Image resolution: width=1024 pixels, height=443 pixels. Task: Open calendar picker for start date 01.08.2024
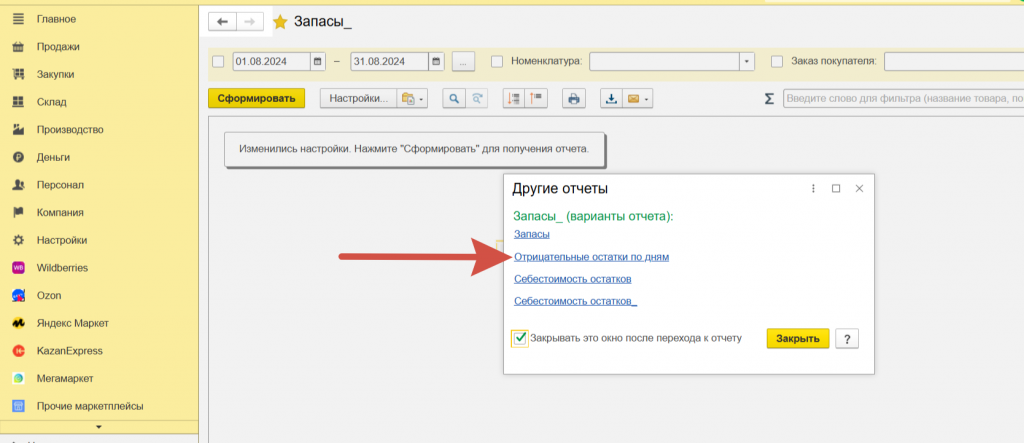[x=318, y=62]
